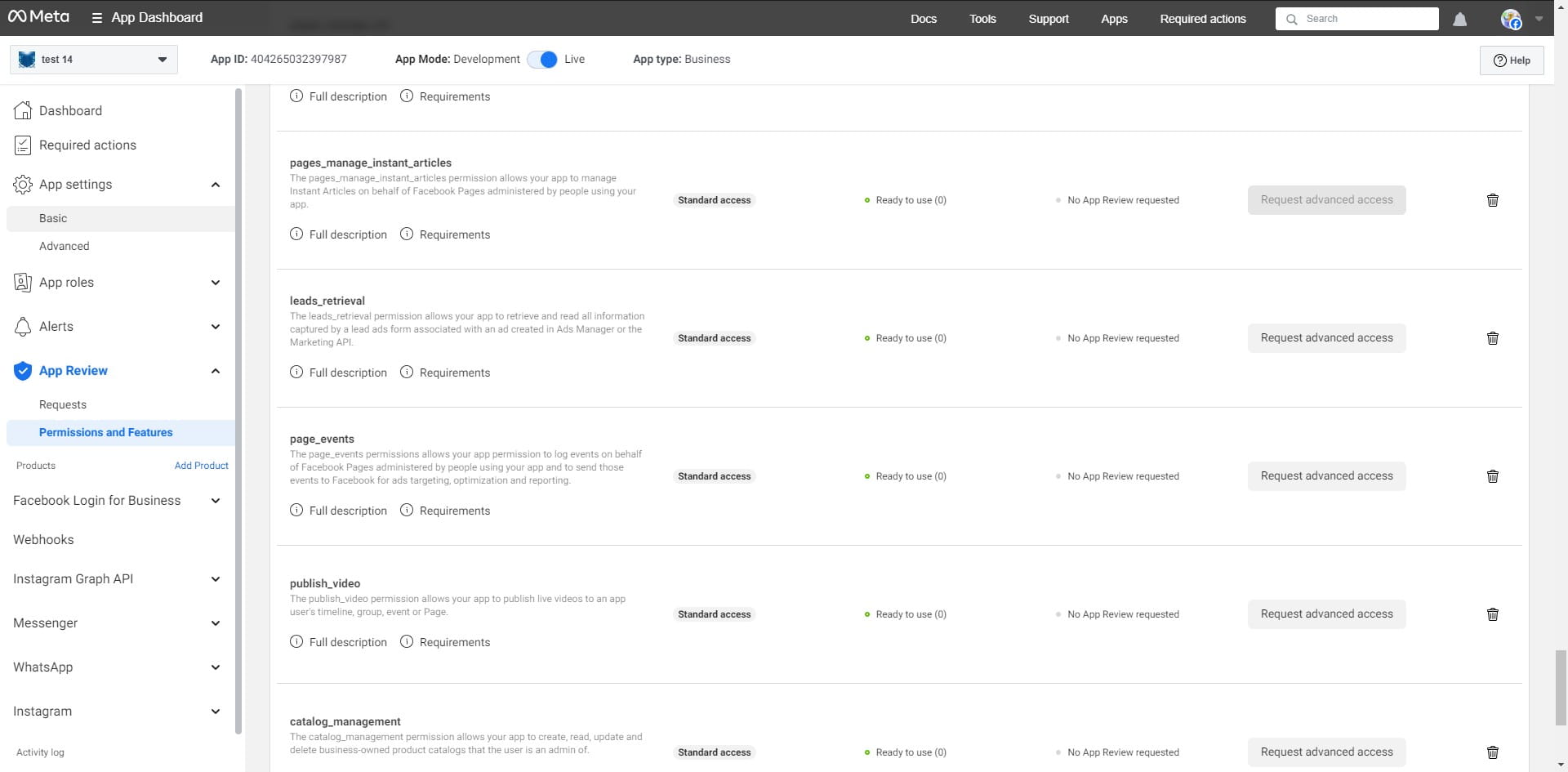1568x772 pixels.
Task: Open Tools in top navigation
Action: click(x=982, y=19)
